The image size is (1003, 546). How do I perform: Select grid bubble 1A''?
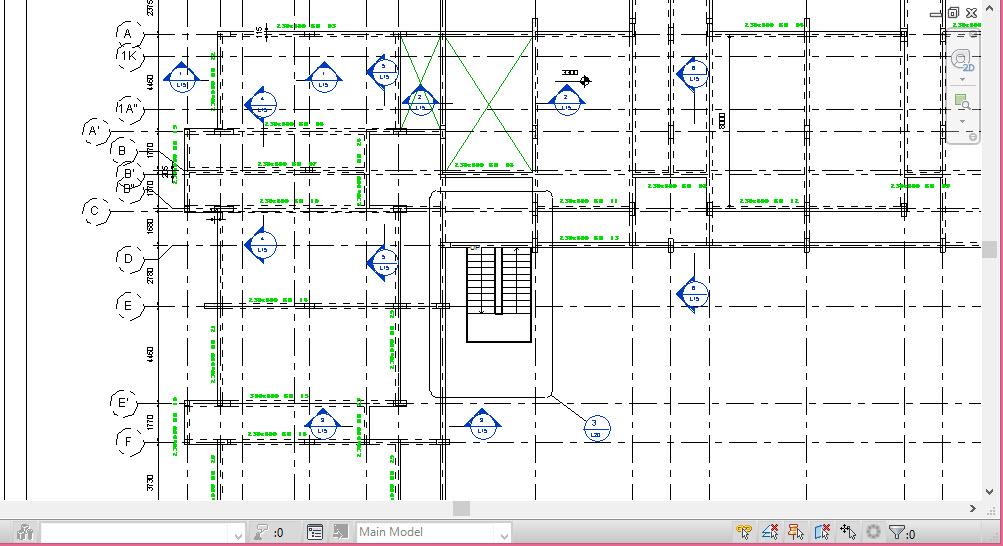[129, 109]
